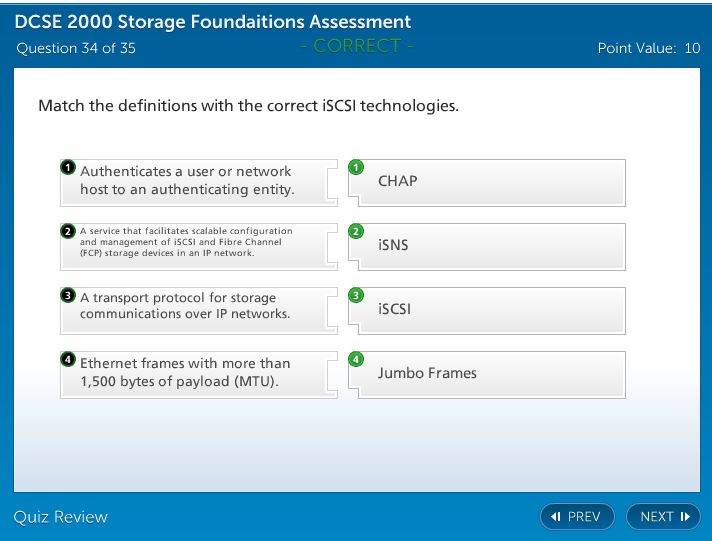
Task: Click the black number 2 definition badge
Action: point(68,231)
